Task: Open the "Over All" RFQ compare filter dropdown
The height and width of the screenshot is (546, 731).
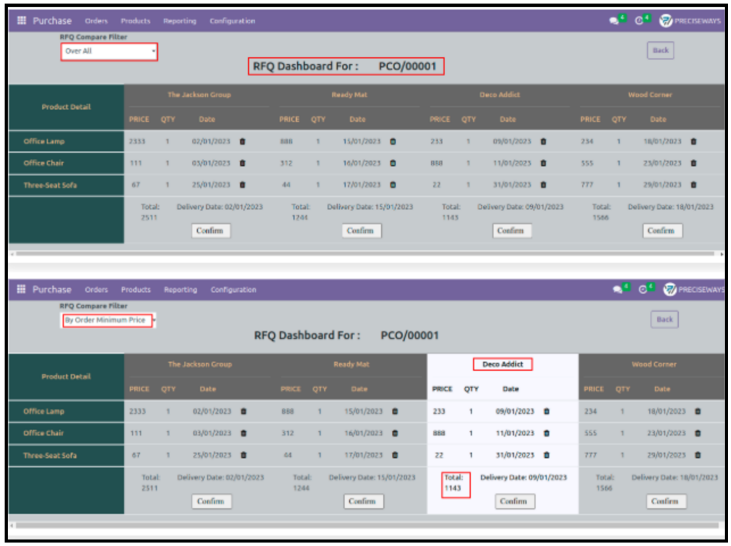Action: coord(109,51)
